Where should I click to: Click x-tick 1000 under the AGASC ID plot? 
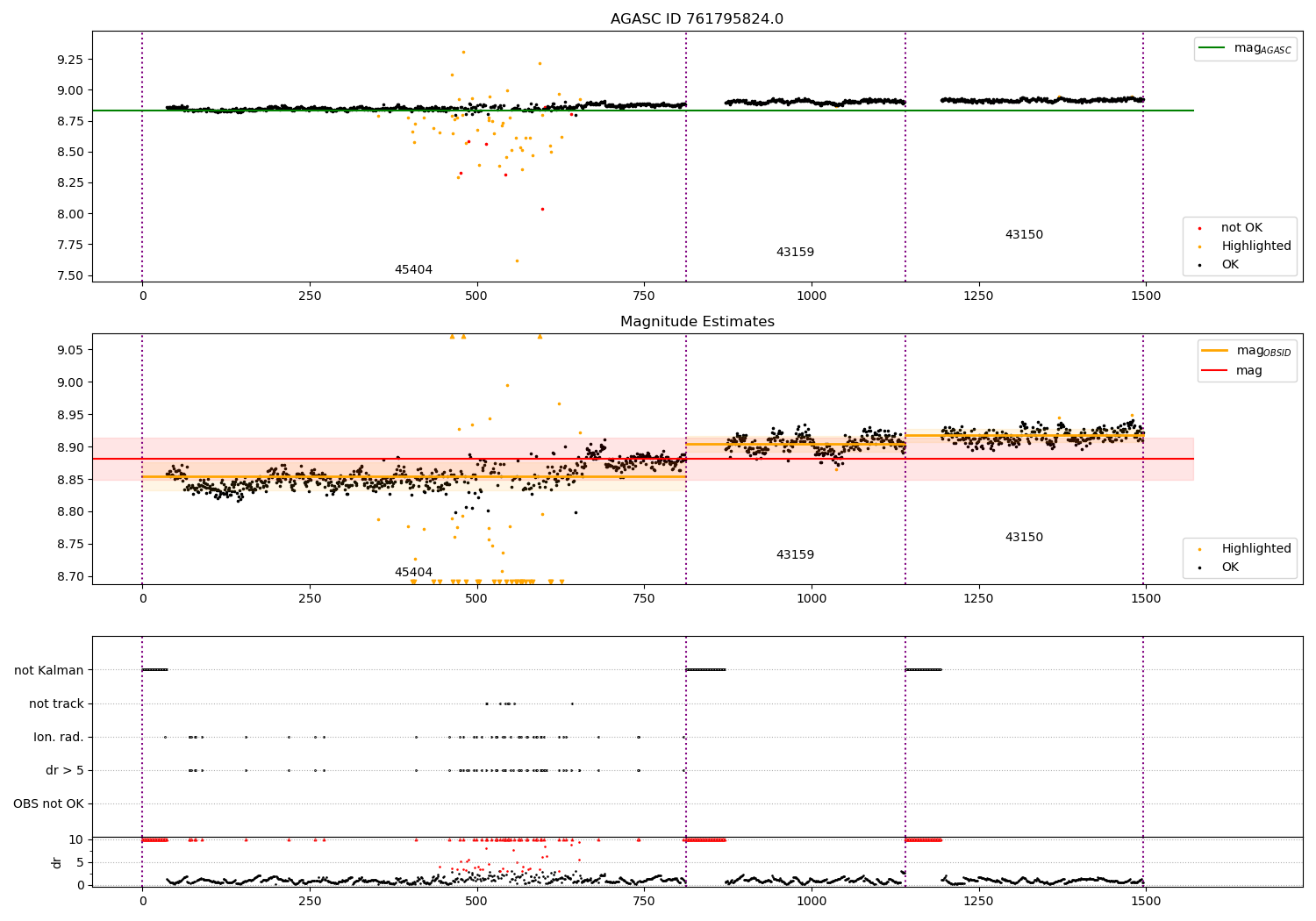(812, 296)
